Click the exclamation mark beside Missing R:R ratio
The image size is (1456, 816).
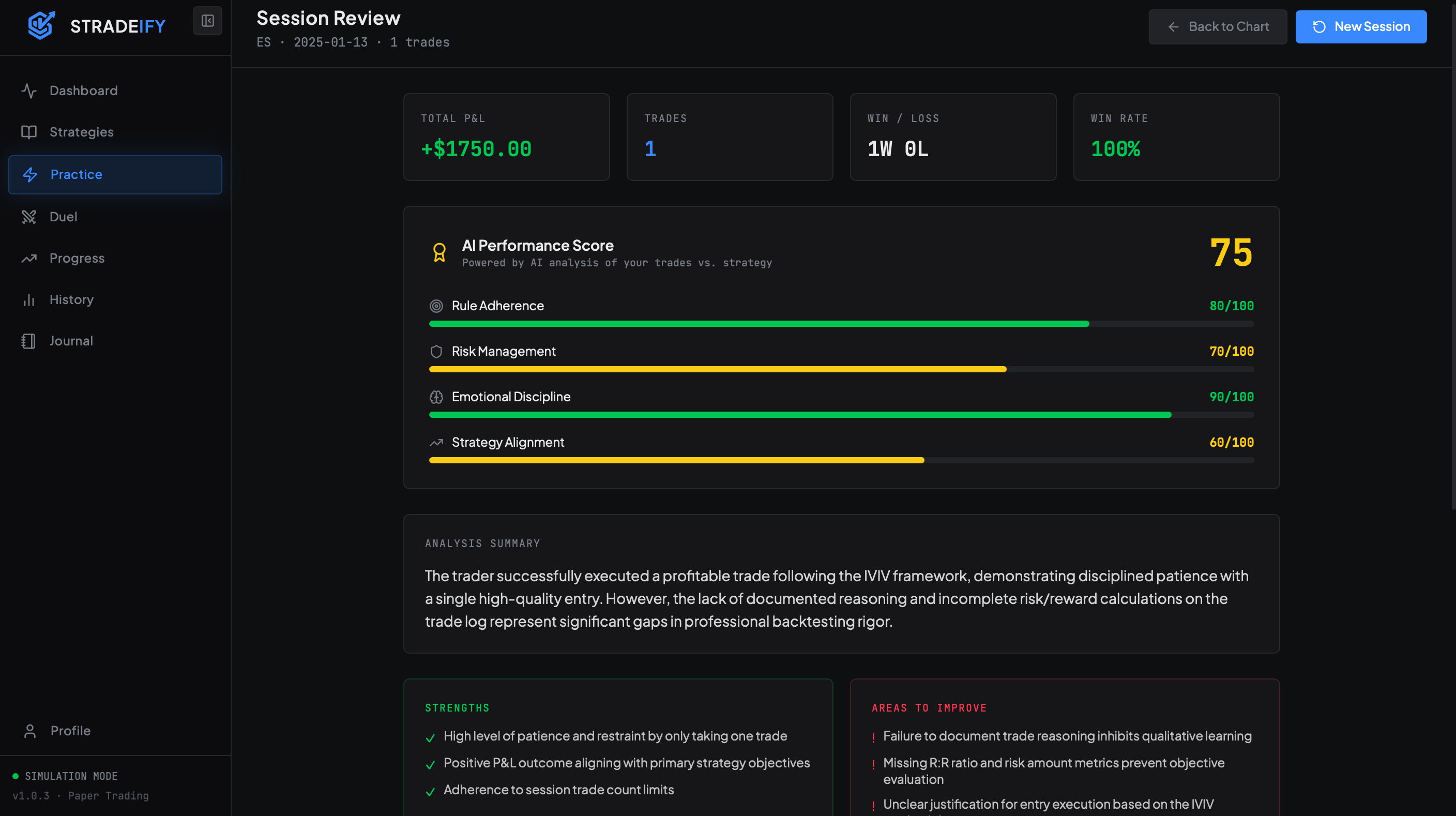coord(873,764)
